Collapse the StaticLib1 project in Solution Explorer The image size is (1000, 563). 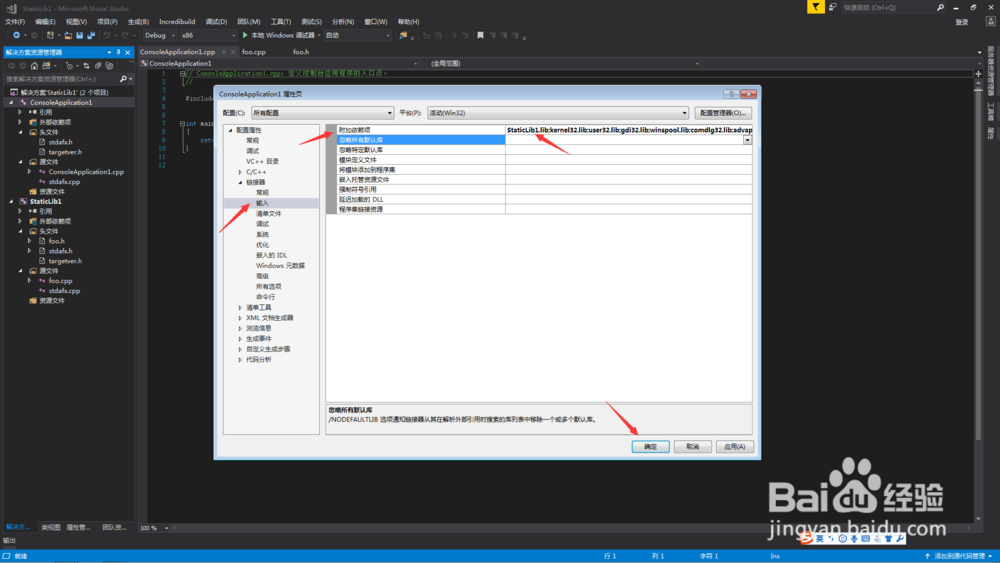click(x=11, y=201)
